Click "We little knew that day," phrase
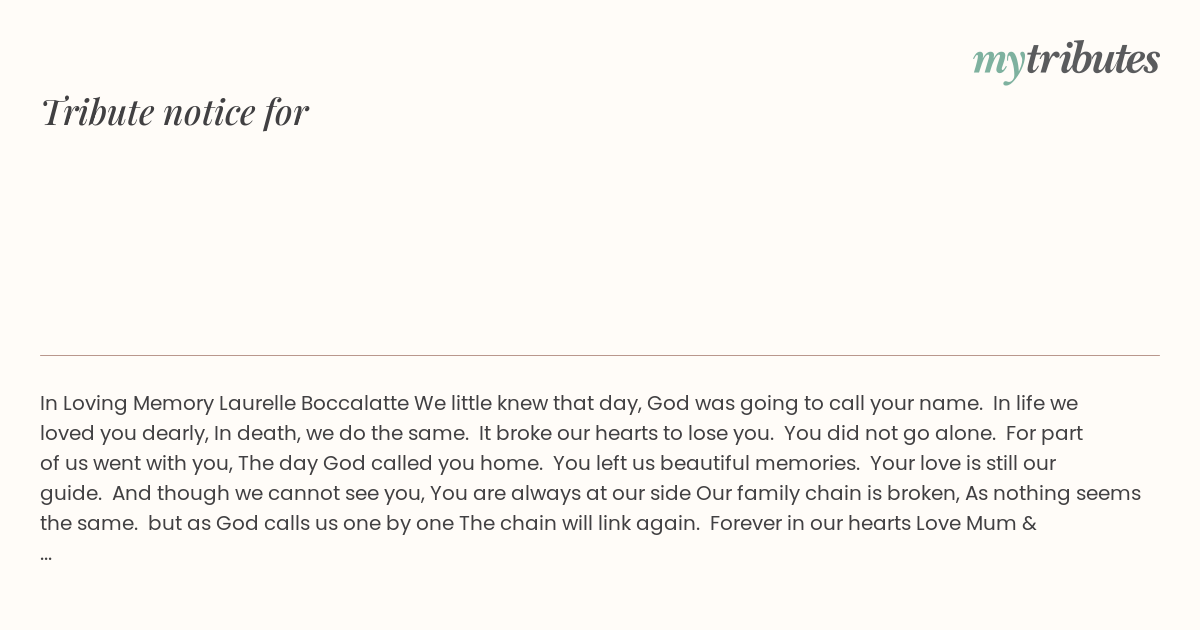The image size is (1200, 630). pos(528,403)
